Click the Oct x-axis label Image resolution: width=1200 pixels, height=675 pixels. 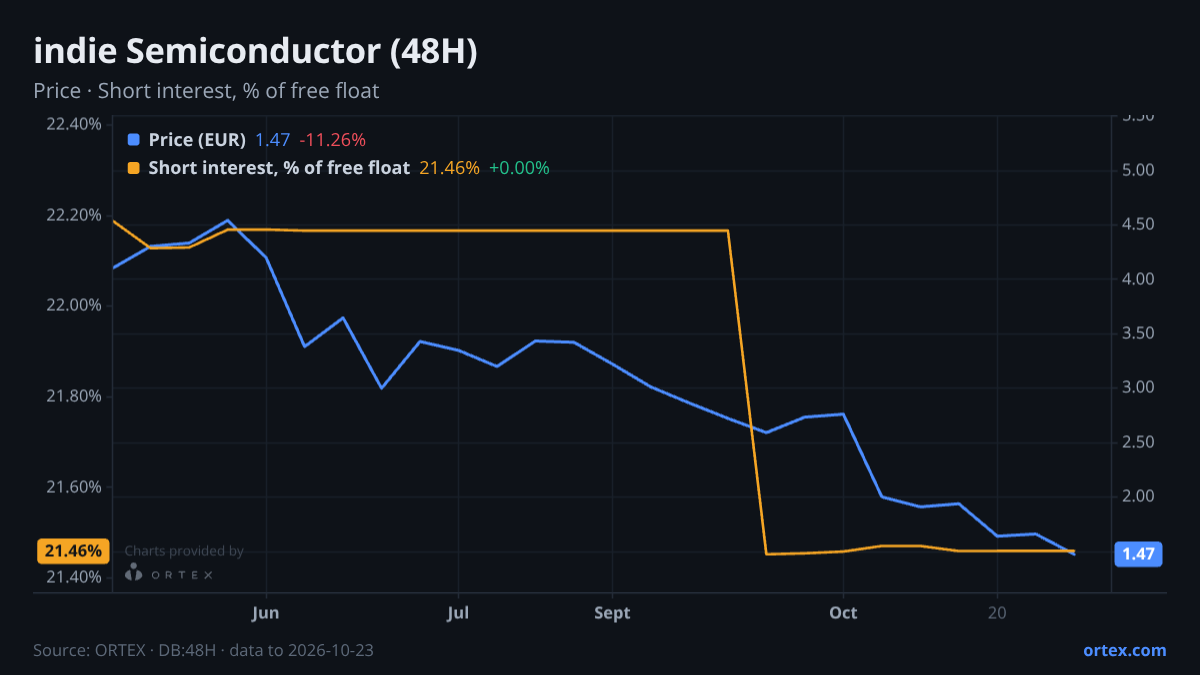click(843, 613)
